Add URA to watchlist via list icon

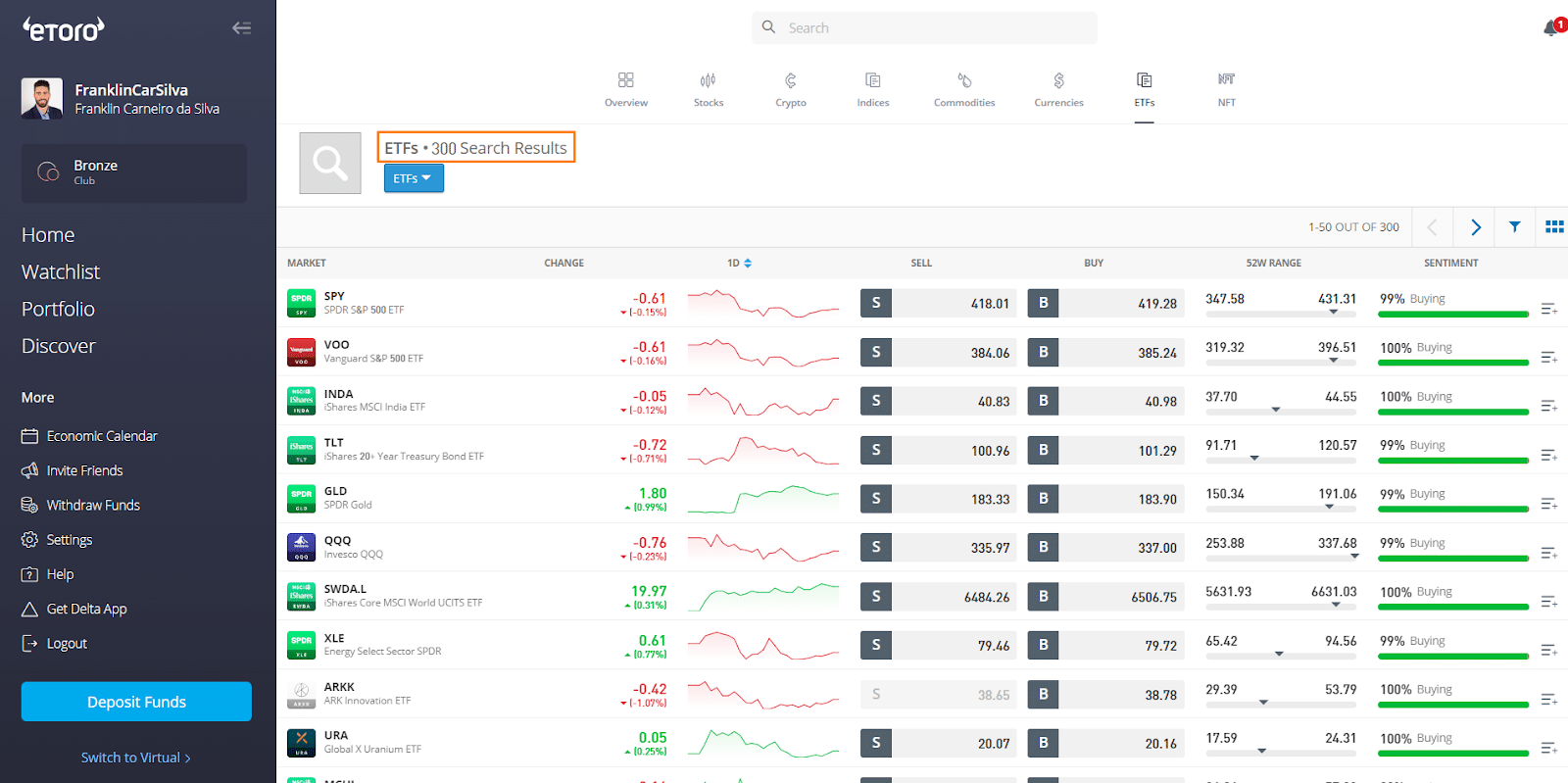pos(1549,748)
